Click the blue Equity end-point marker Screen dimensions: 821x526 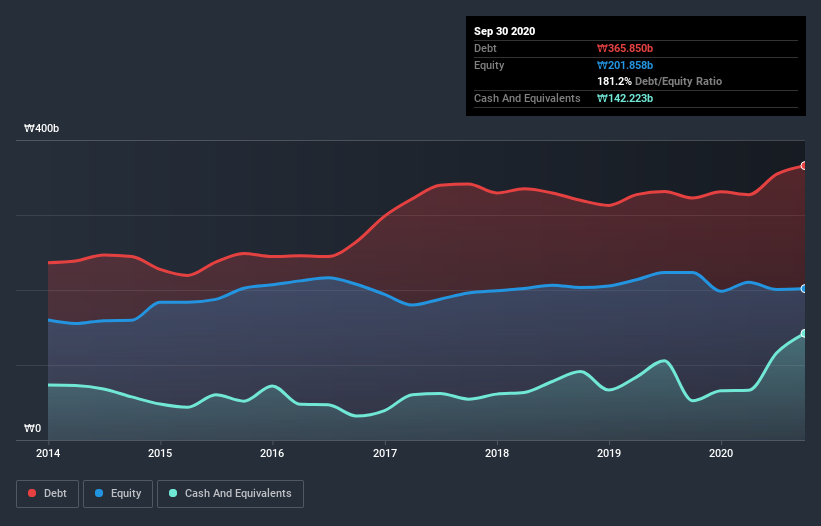tap(804, 288)
